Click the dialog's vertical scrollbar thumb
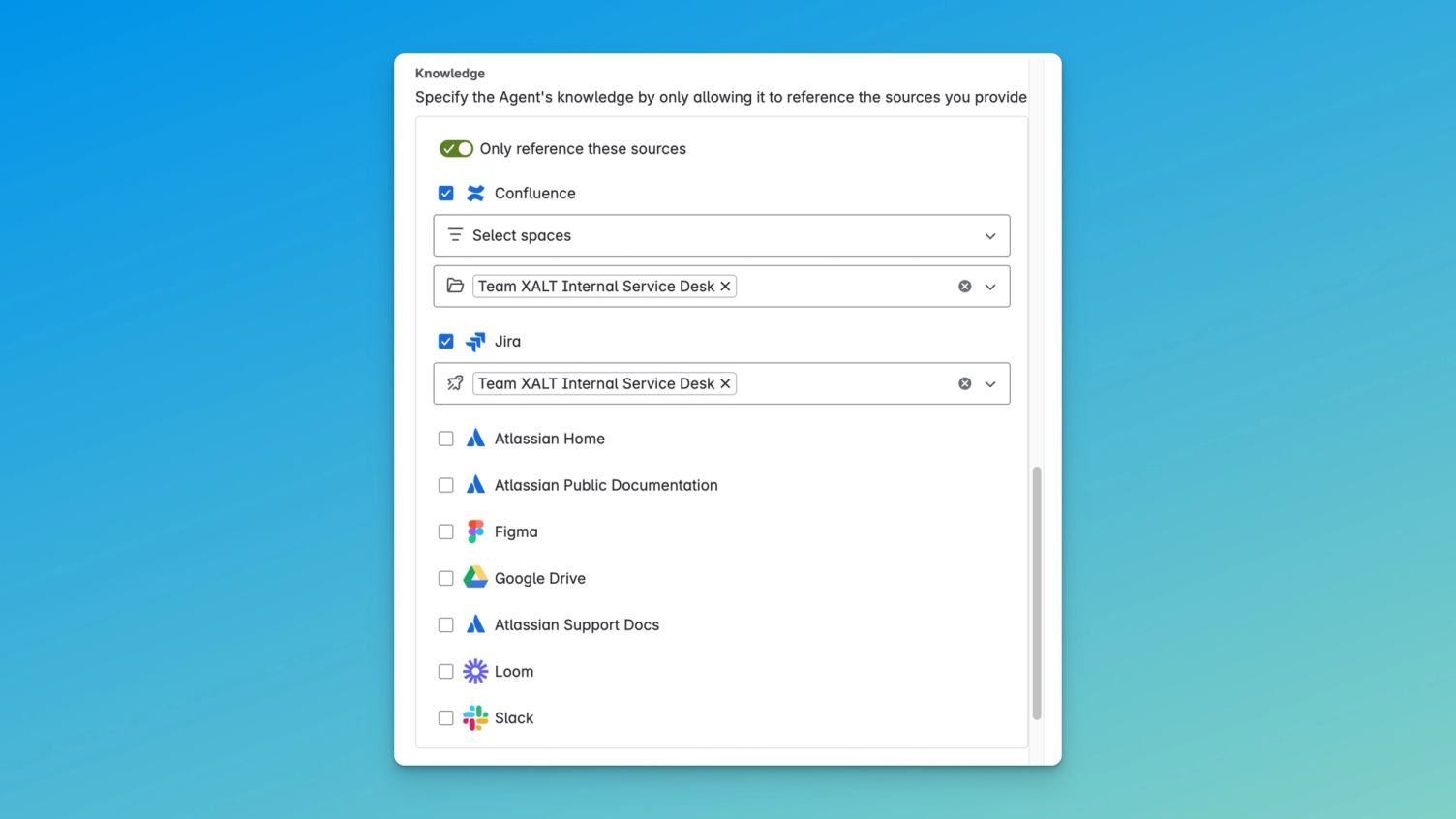The height and width of the screenshot is (819, 1456). point(1037,593)
